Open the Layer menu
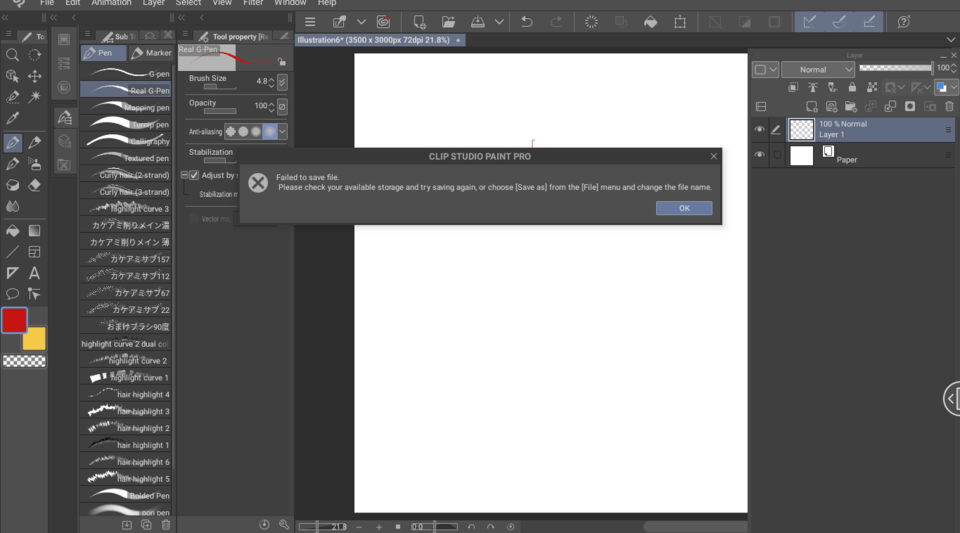This screenshot has width=960, height=533. [154, 3]
